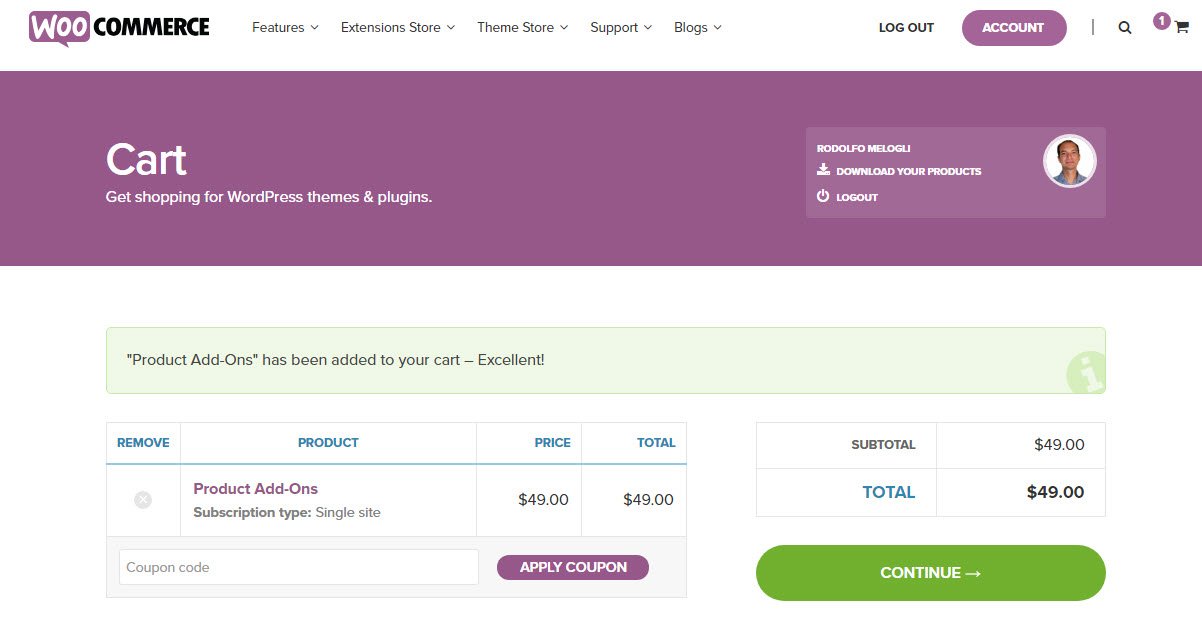Click the Rodolfo Melogli user name
Viewport: 1202px width, 629px height.
pos(863,148)
